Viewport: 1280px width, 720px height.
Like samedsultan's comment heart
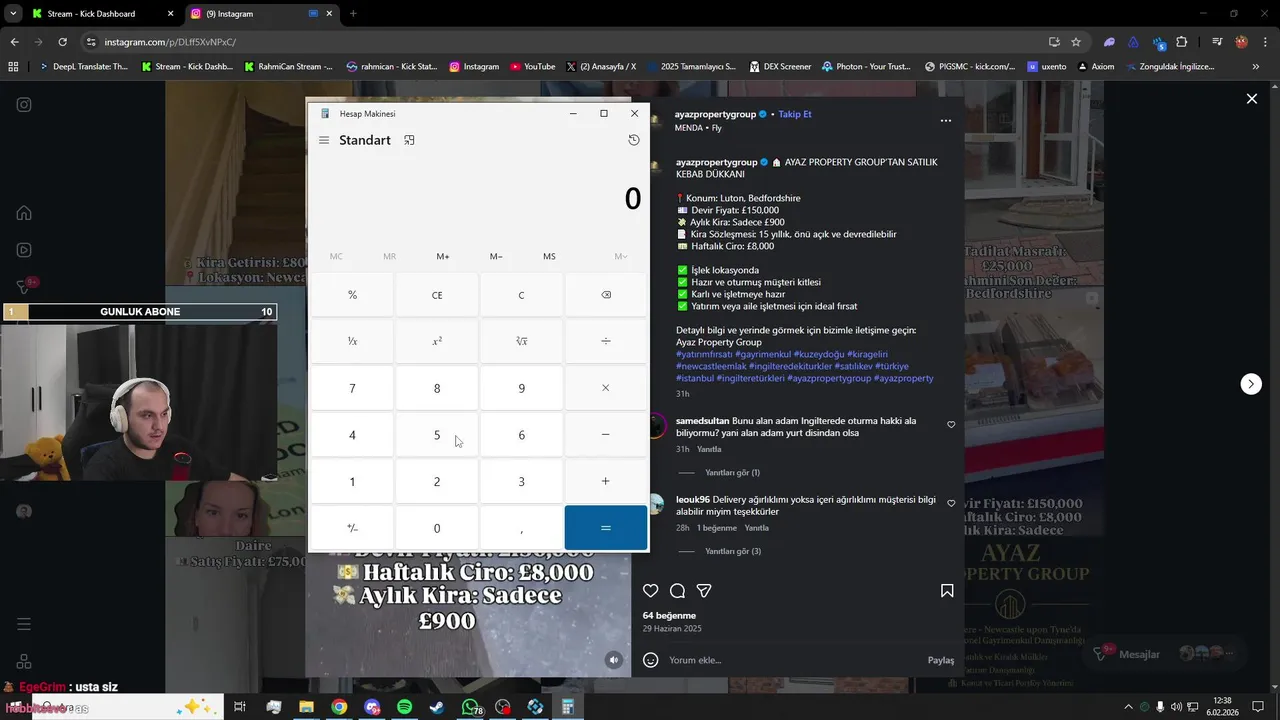pos(951,425)
